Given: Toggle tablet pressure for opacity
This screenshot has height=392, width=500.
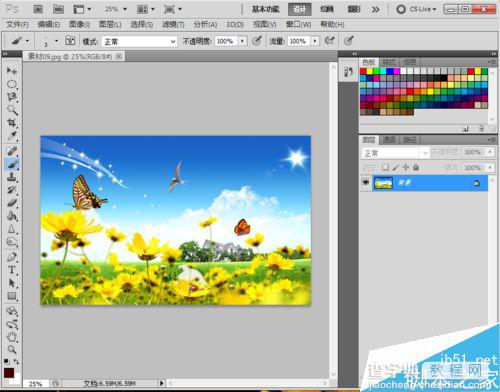Looking at the screenshot, I should (256, 41).
